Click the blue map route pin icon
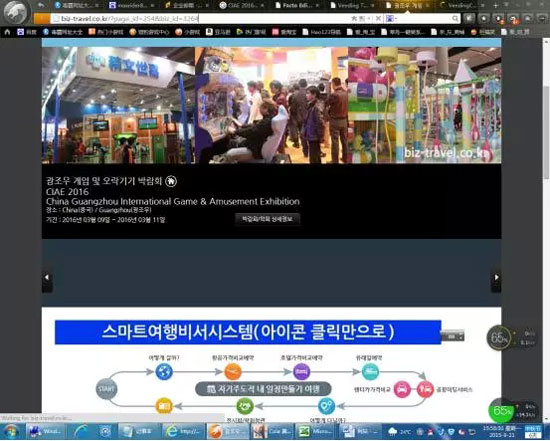 point(327,406)
